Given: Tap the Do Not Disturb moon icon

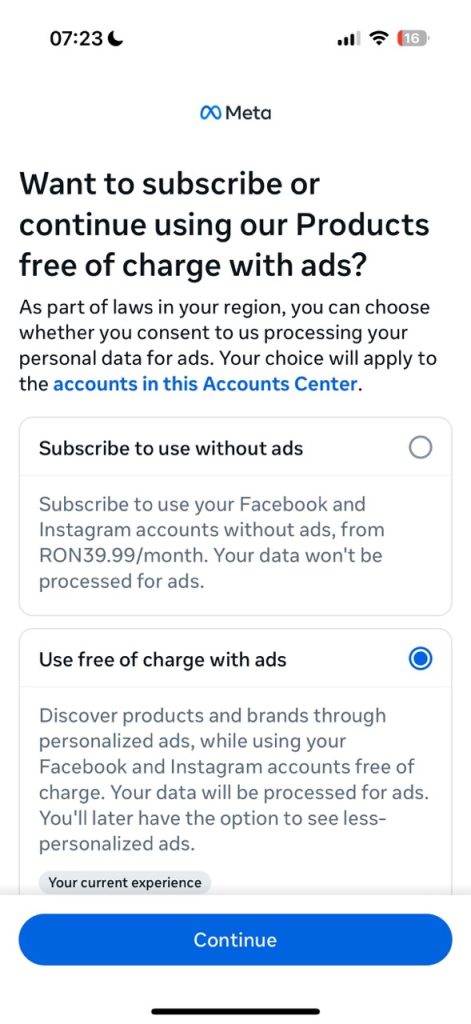Looking at the screenshot, I should click(116, 39).
